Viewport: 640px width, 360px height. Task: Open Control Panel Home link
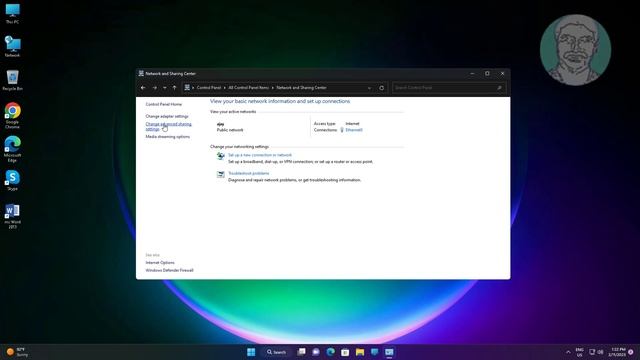coord(164,104)
